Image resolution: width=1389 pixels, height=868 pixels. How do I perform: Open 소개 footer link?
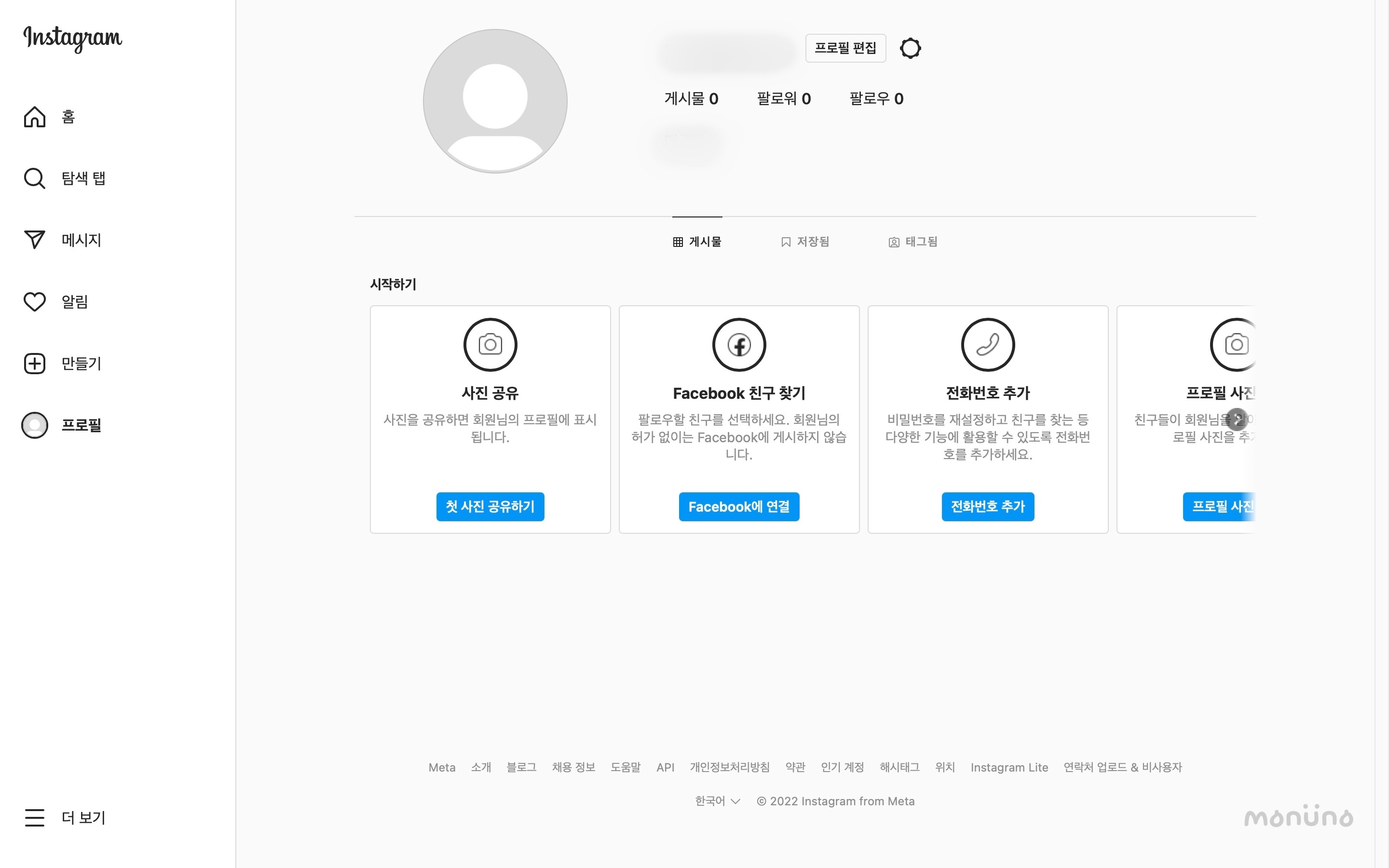click(481, 768)
